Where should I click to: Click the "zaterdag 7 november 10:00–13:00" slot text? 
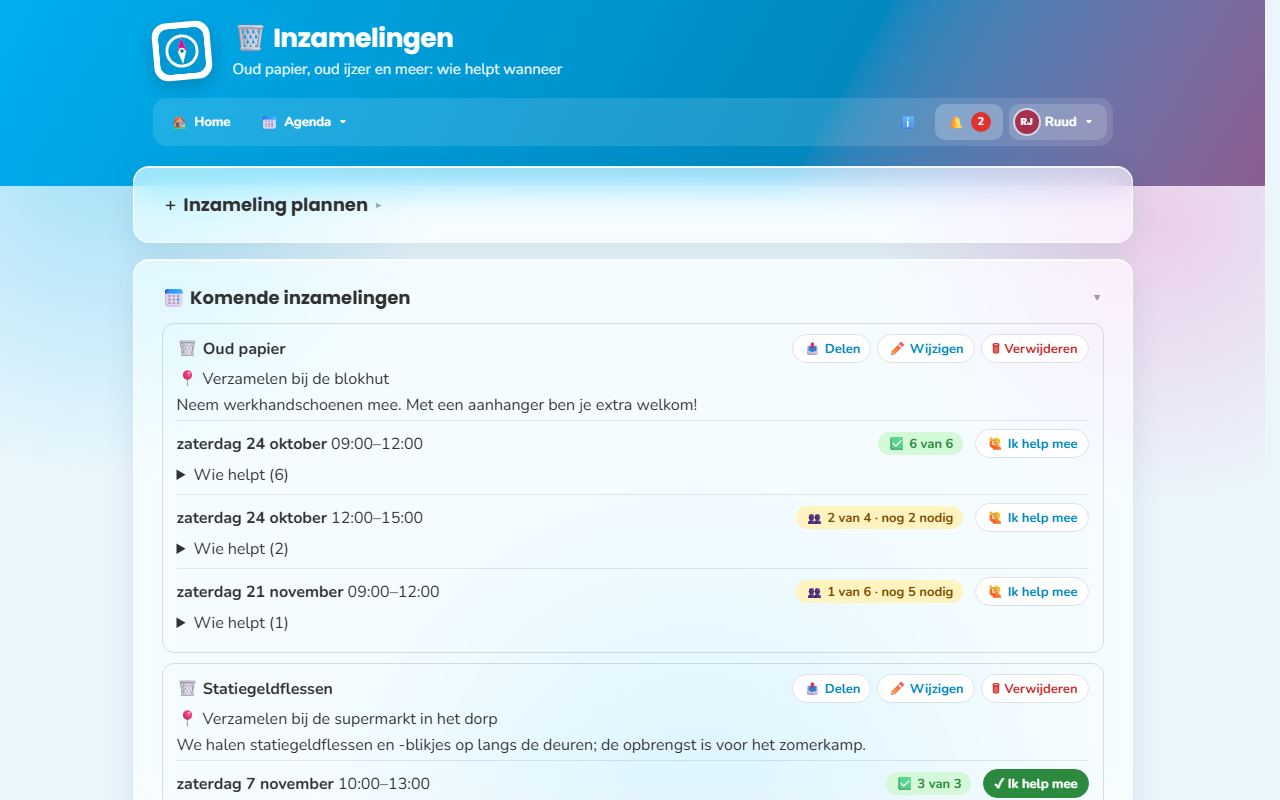tap(303, 784)
